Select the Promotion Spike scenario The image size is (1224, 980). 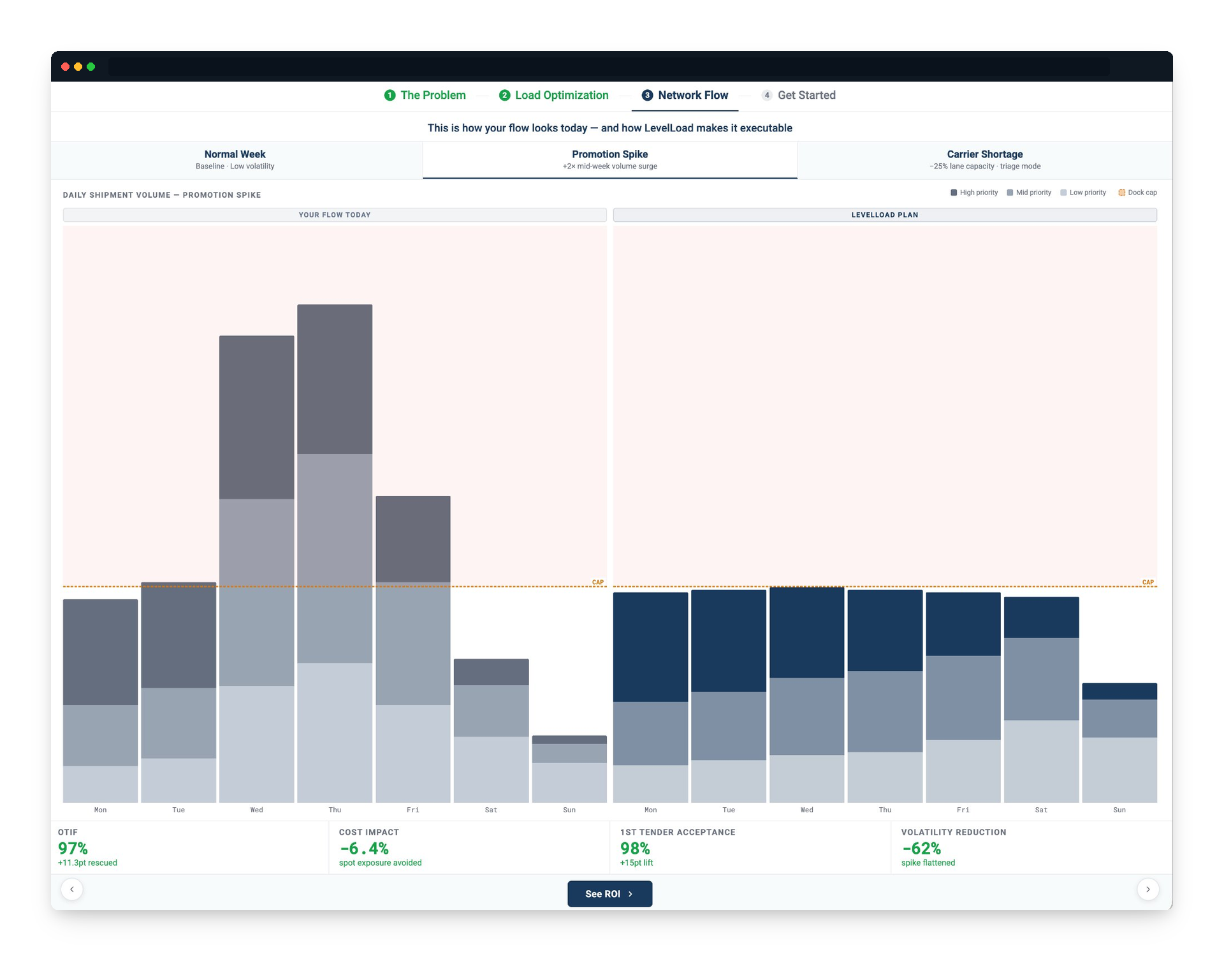609,159
